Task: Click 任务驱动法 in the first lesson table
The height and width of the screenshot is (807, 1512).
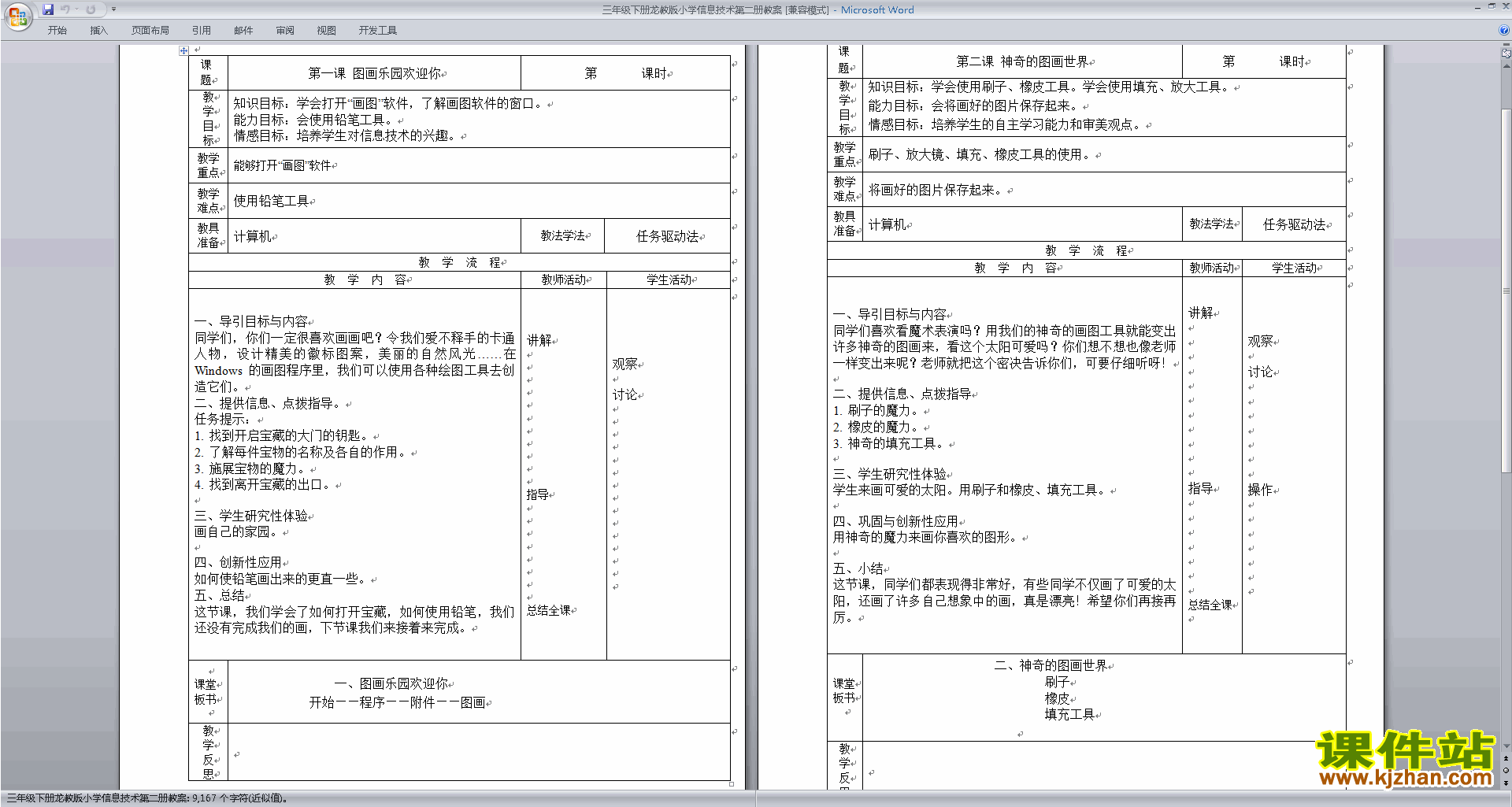Action: (668, 236)
